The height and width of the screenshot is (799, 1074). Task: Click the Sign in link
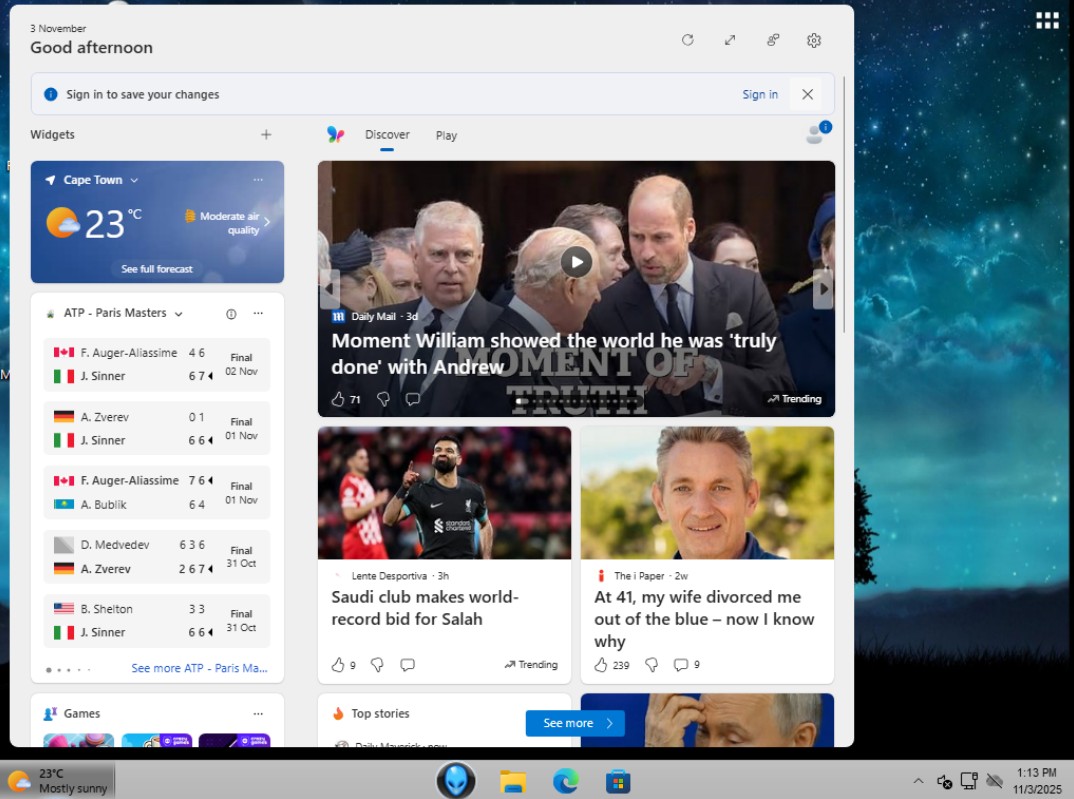point(760,94)
